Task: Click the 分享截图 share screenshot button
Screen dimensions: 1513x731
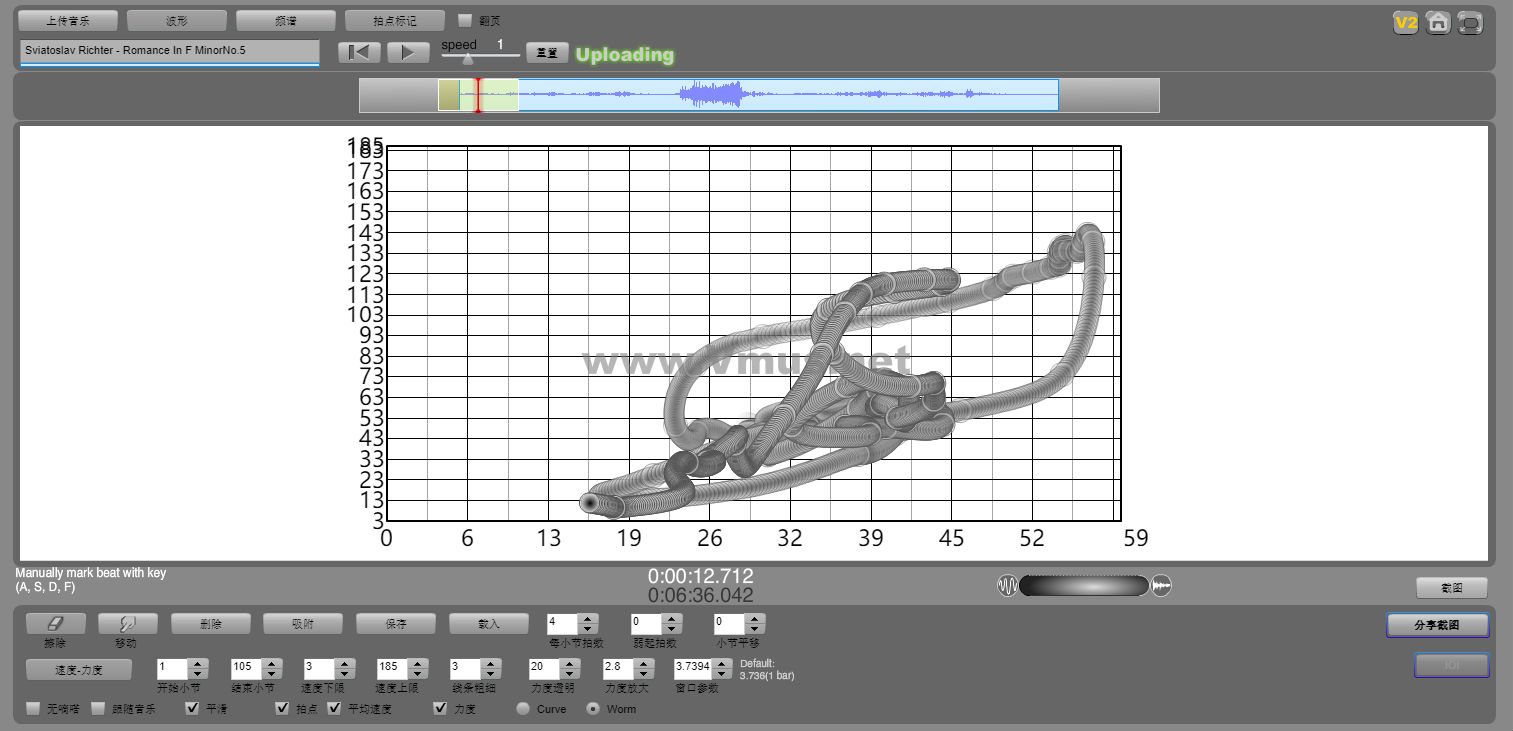Action: tap(1437, 625)
